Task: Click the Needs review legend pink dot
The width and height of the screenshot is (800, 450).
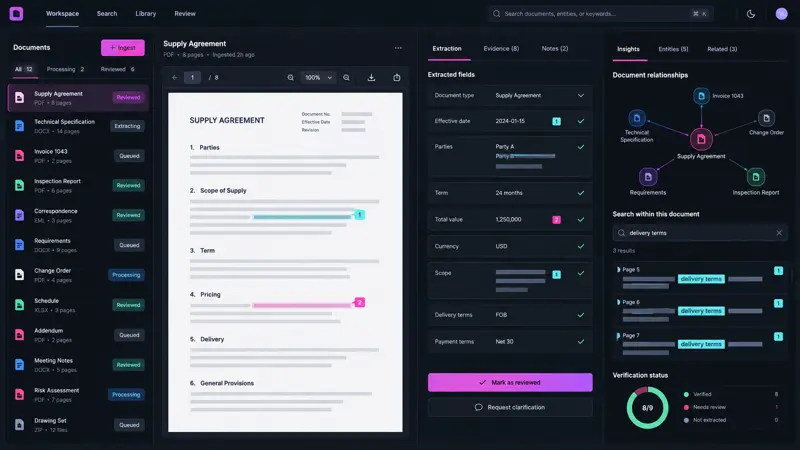Action: pyautogui.click(x=686, y=407)
